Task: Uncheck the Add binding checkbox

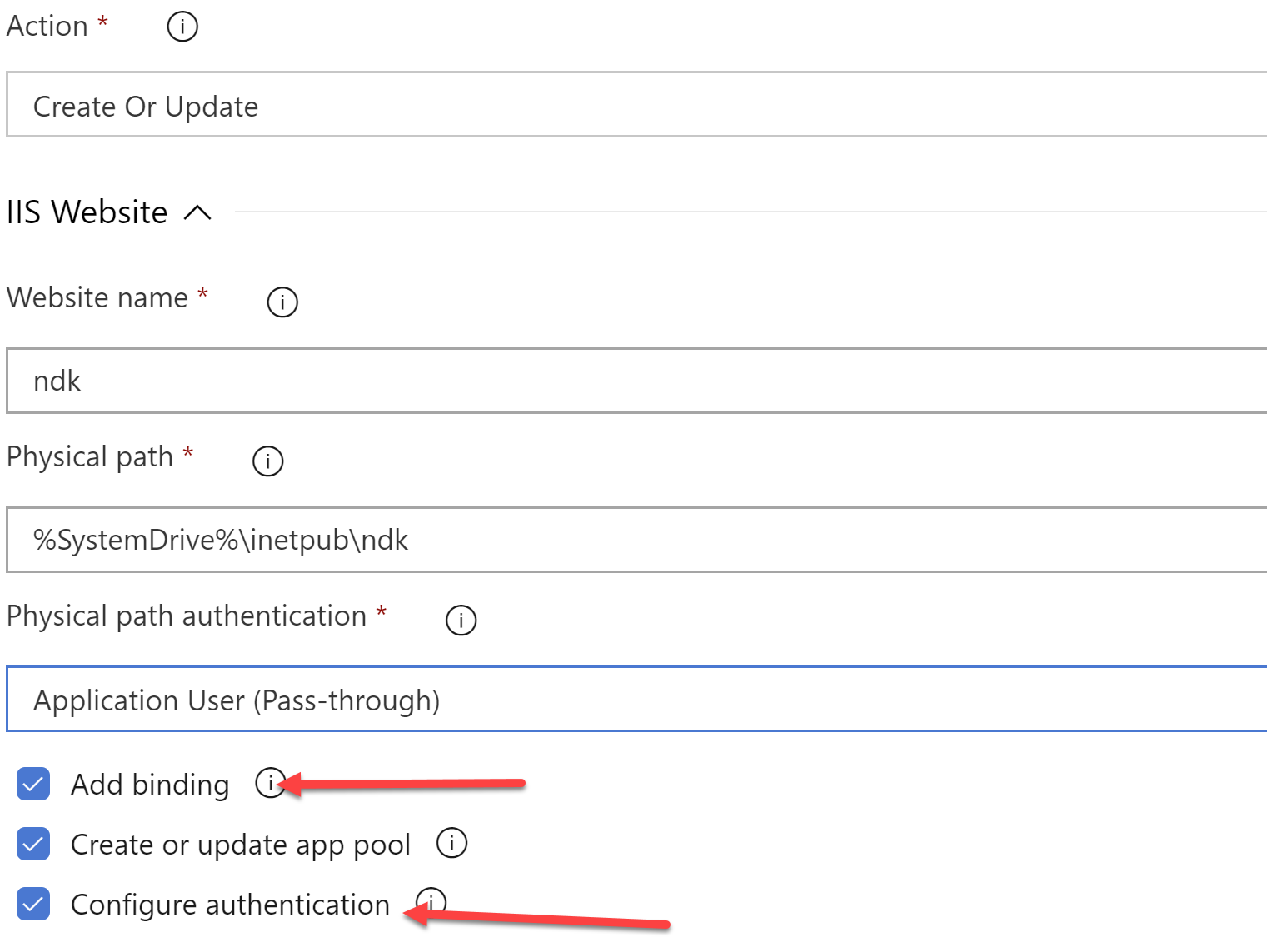Action: coord(33,784)
